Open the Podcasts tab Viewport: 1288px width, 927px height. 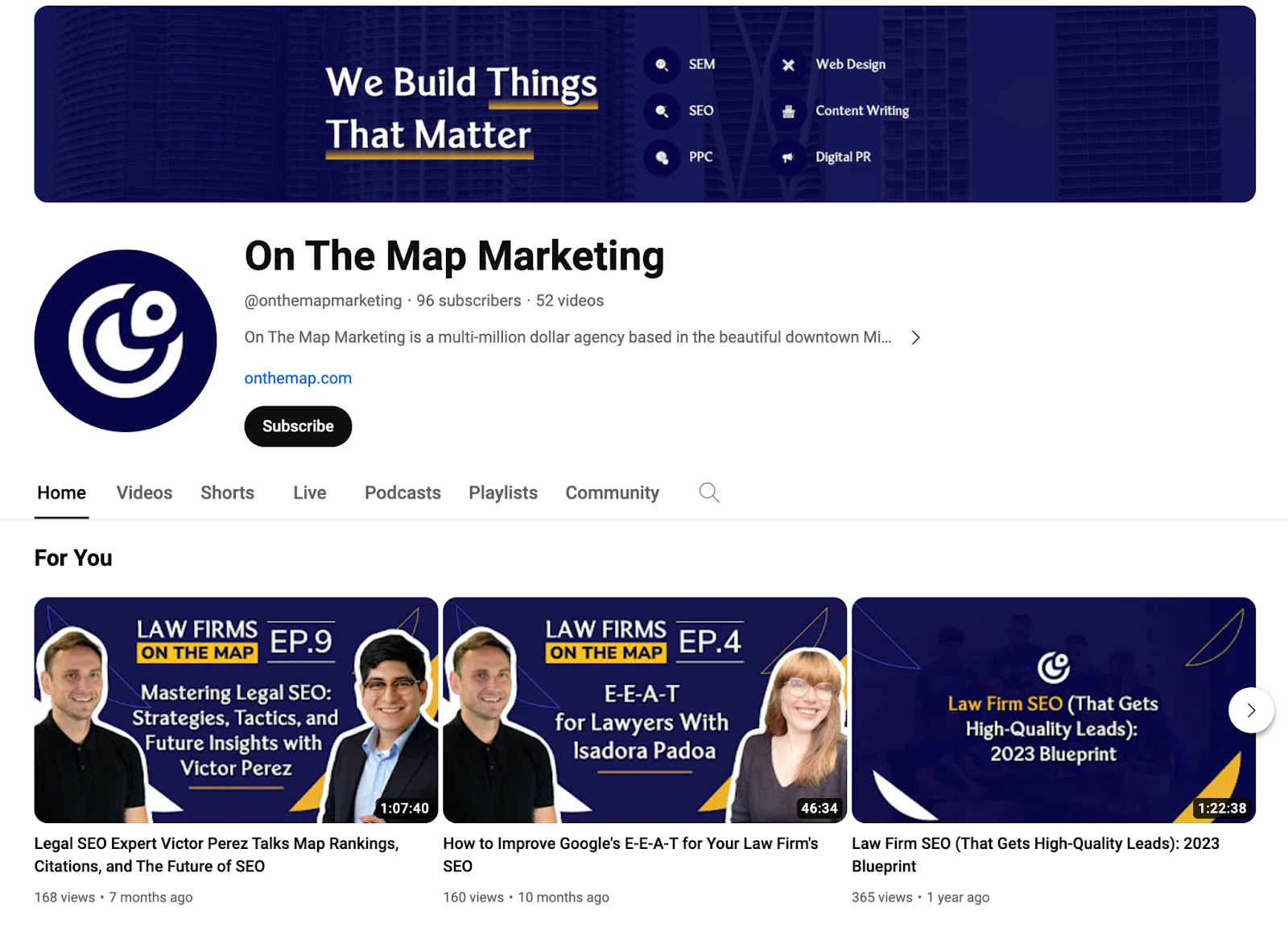tap(402, 492)
